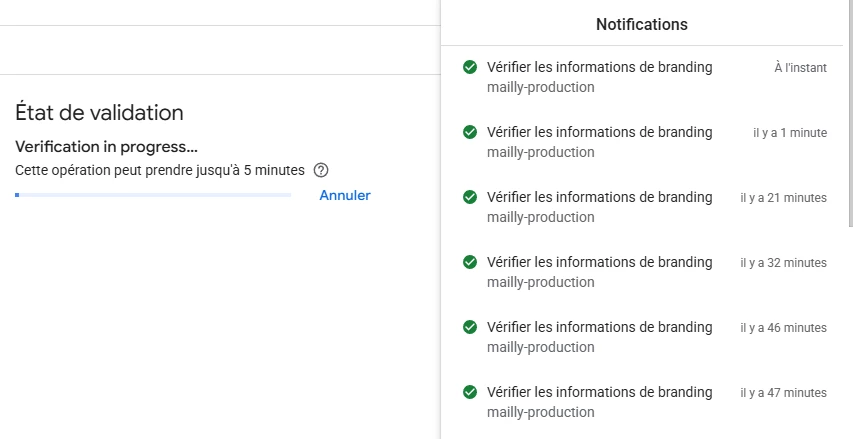The width and height of the screenshot is (853, 439).
Task: Click the green check icon for the 47 minutes notification
Action: (x=469, y=392)
